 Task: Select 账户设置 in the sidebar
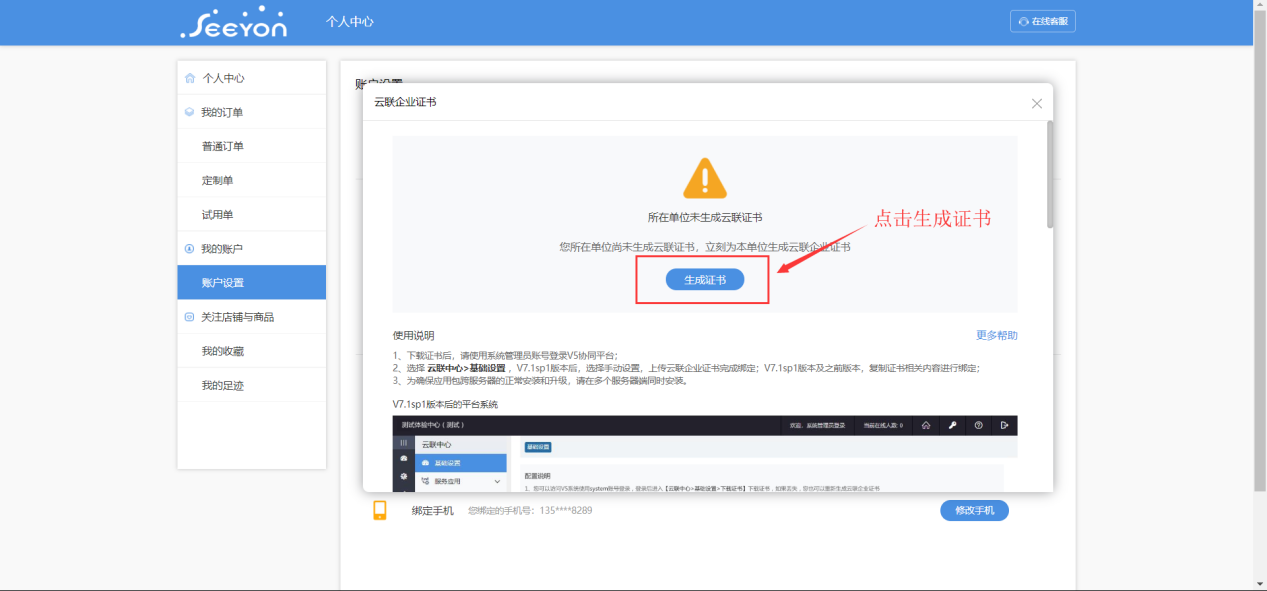click(x=252, y=283)
